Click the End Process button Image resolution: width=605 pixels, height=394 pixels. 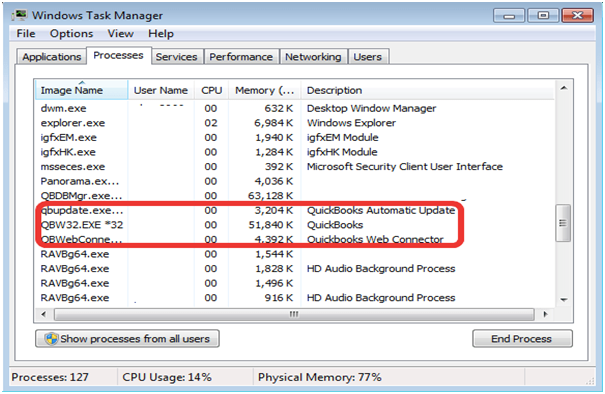coord(522,339)
